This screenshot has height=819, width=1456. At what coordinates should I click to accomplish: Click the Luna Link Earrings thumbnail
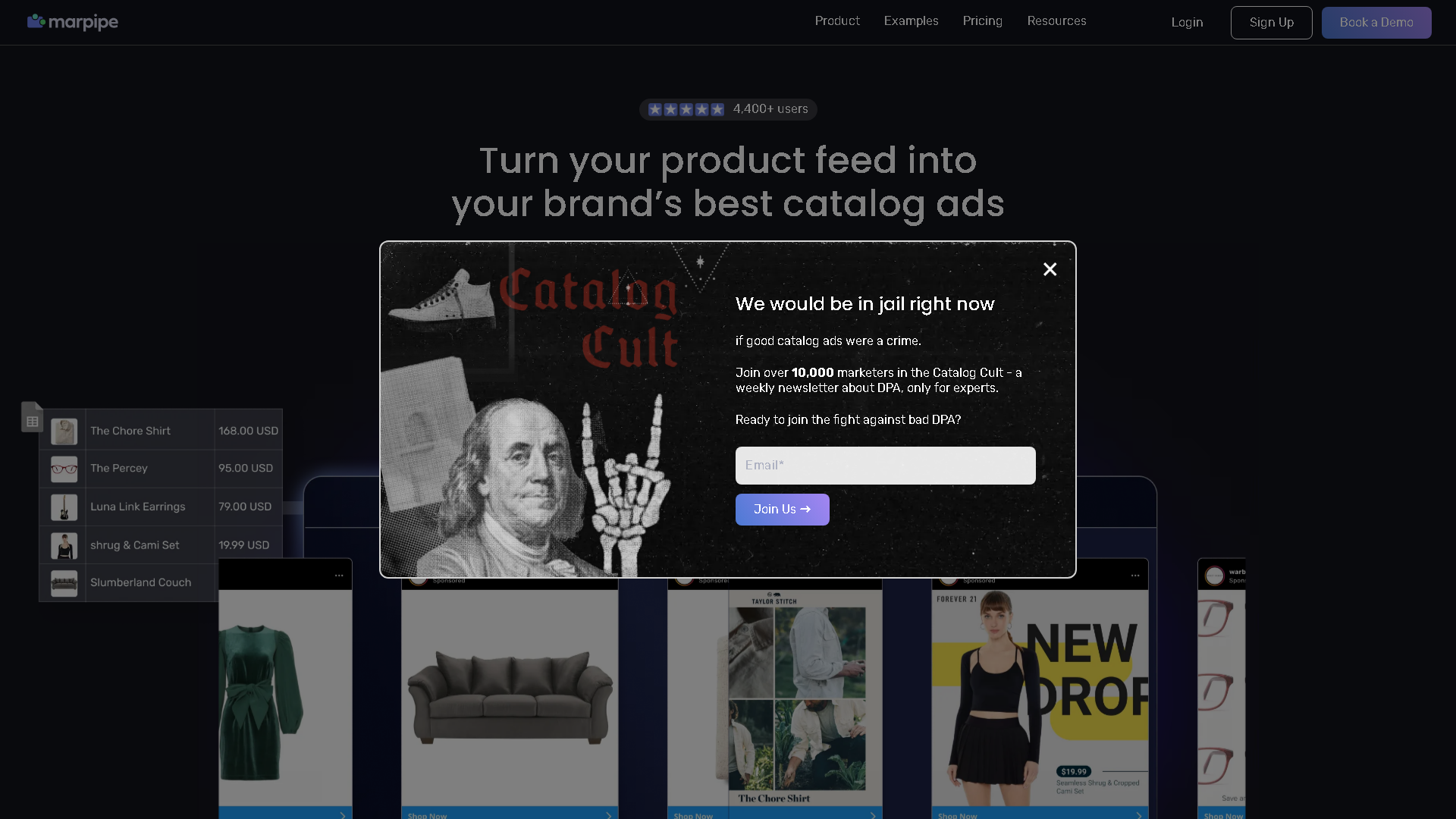tap(64, 507)
